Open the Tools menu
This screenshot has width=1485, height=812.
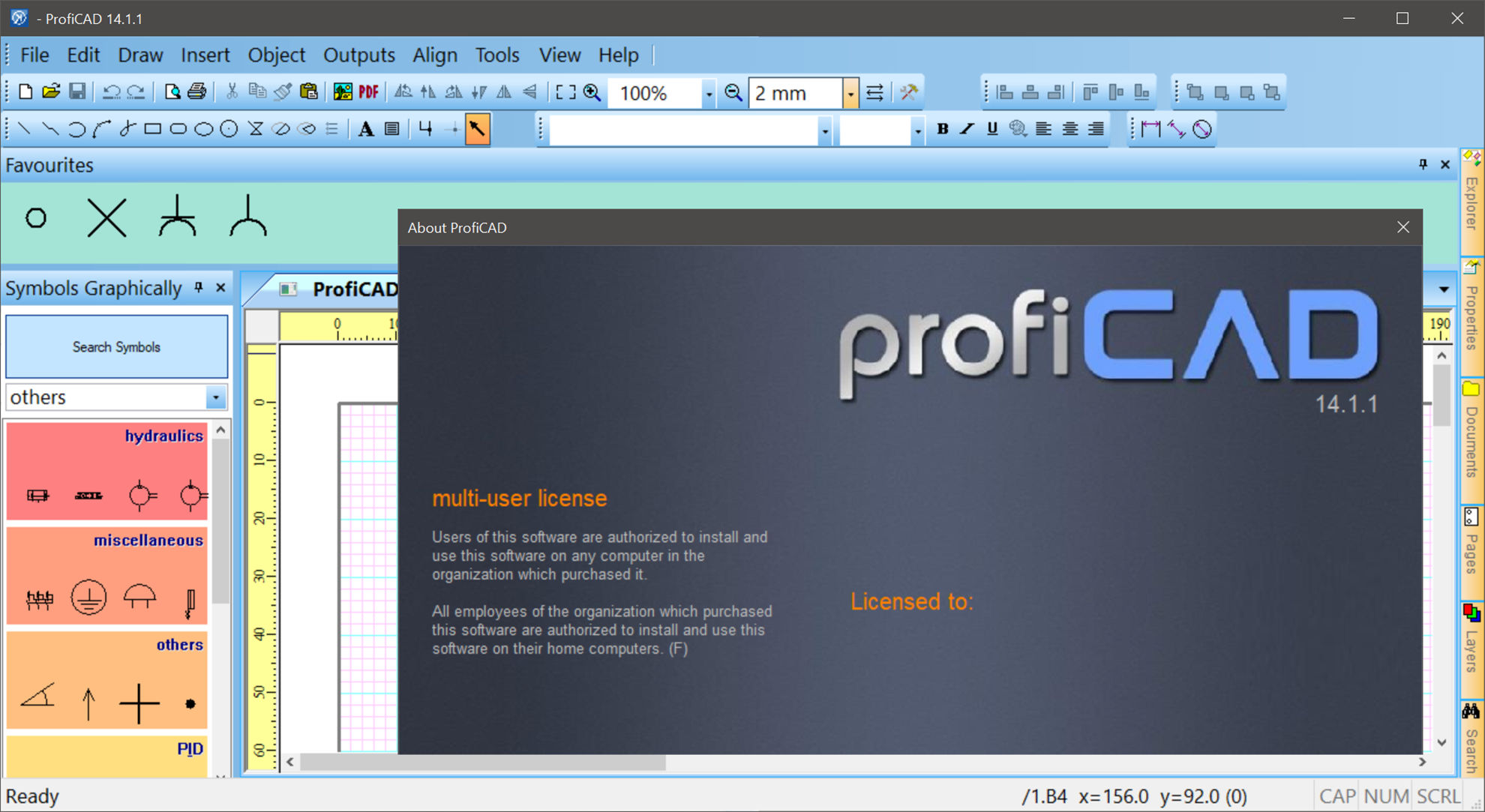[x=497, y=55]
